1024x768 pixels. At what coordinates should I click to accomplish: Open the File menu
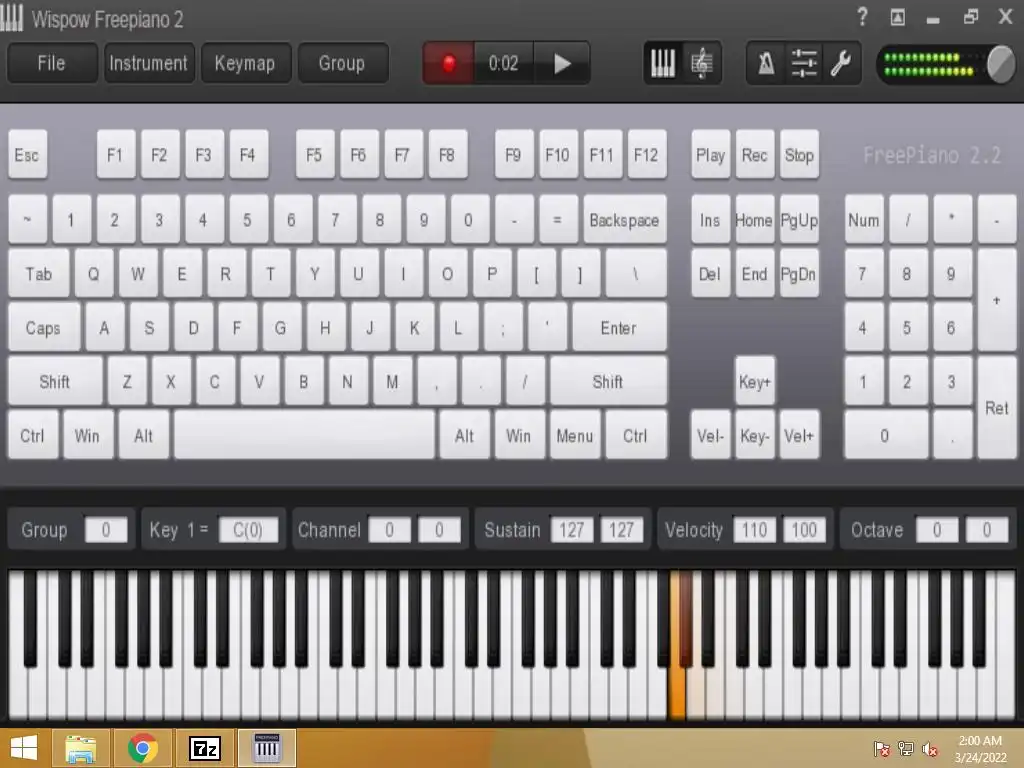pos(52,63)
